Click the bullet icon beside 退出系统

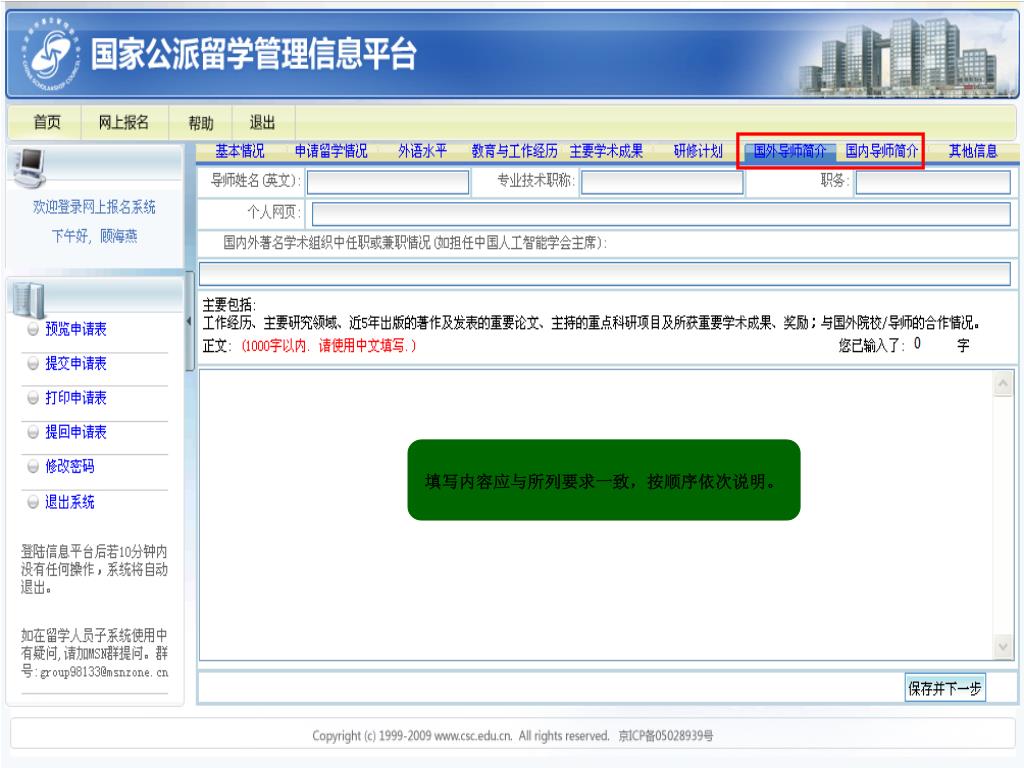[33, 502]
